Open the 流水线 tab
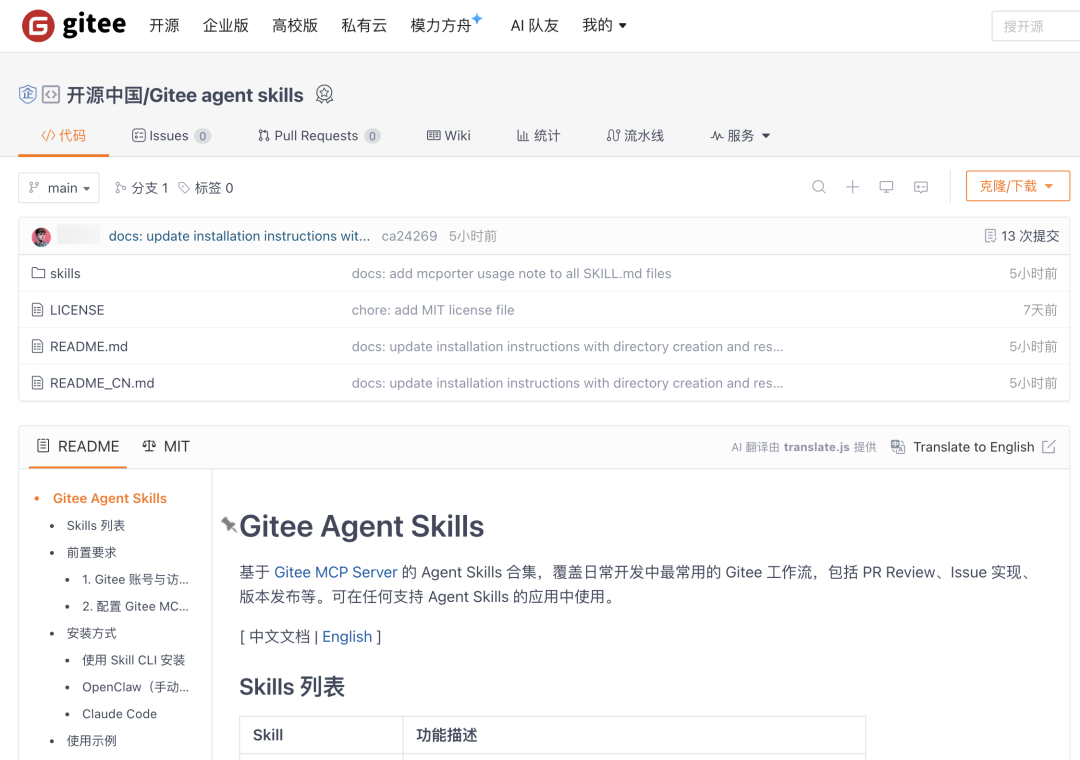The width and height of the screenshot is (1080, 760). pos(635,136)
